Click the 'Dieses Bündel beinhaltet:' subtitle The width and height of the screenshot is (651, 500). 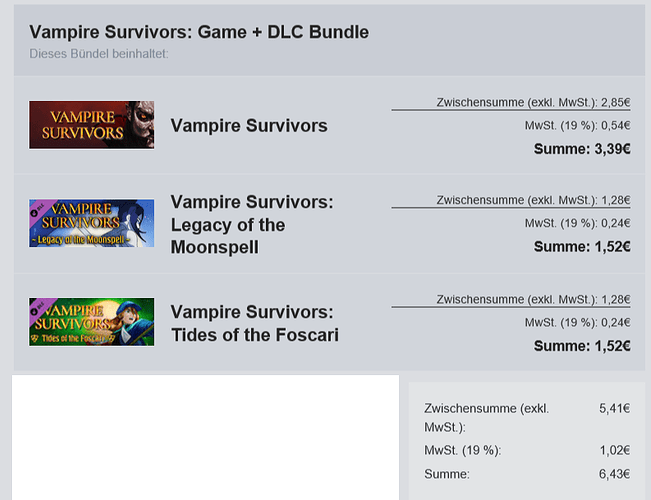click(99, 54)
